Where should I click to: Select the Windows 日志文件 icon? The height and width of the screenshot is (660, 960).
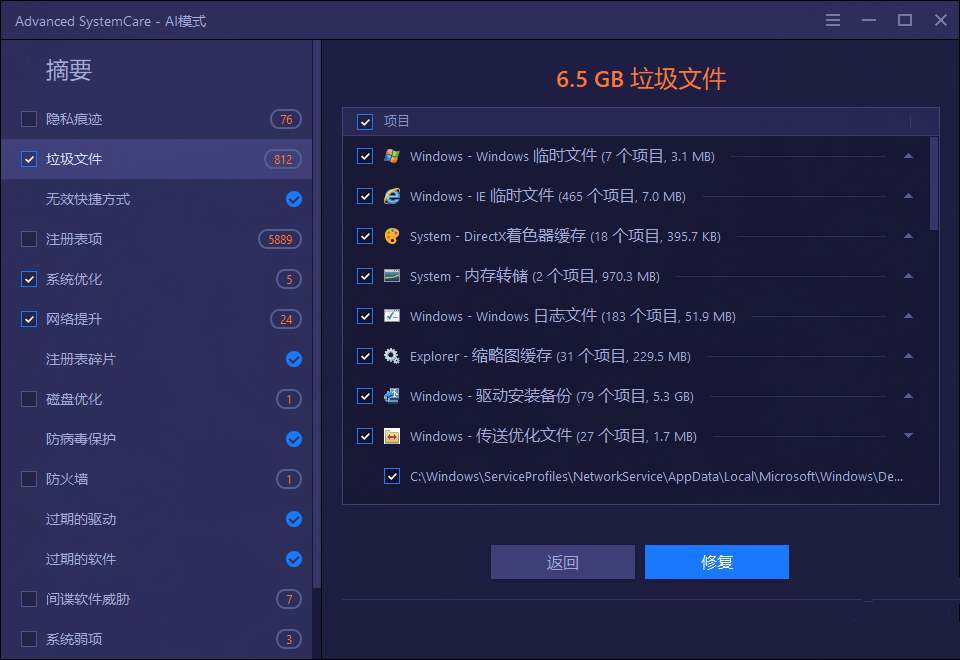393,316
